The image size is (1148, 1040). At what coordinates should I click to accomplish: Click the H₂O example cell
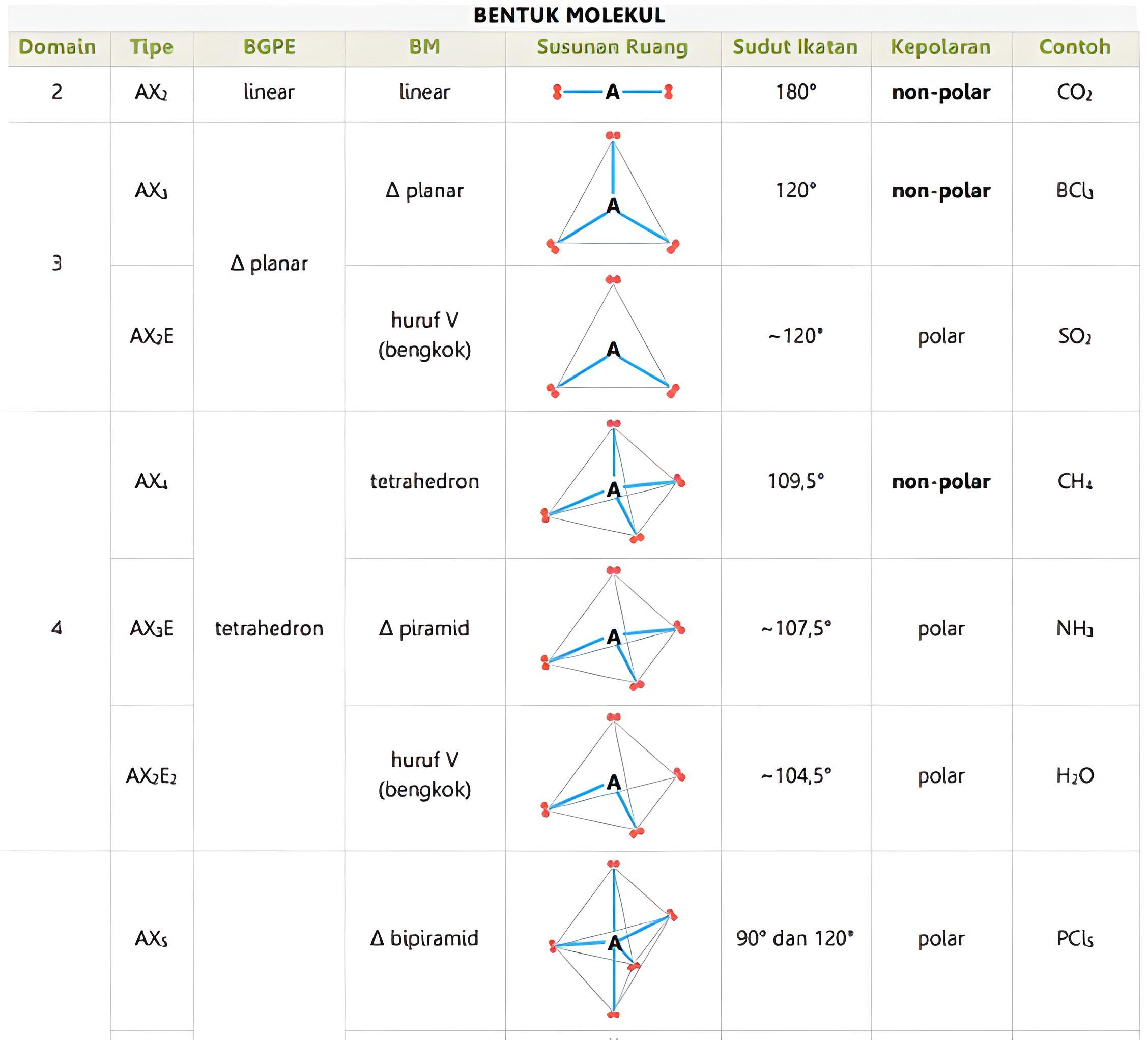point(1075,775)
